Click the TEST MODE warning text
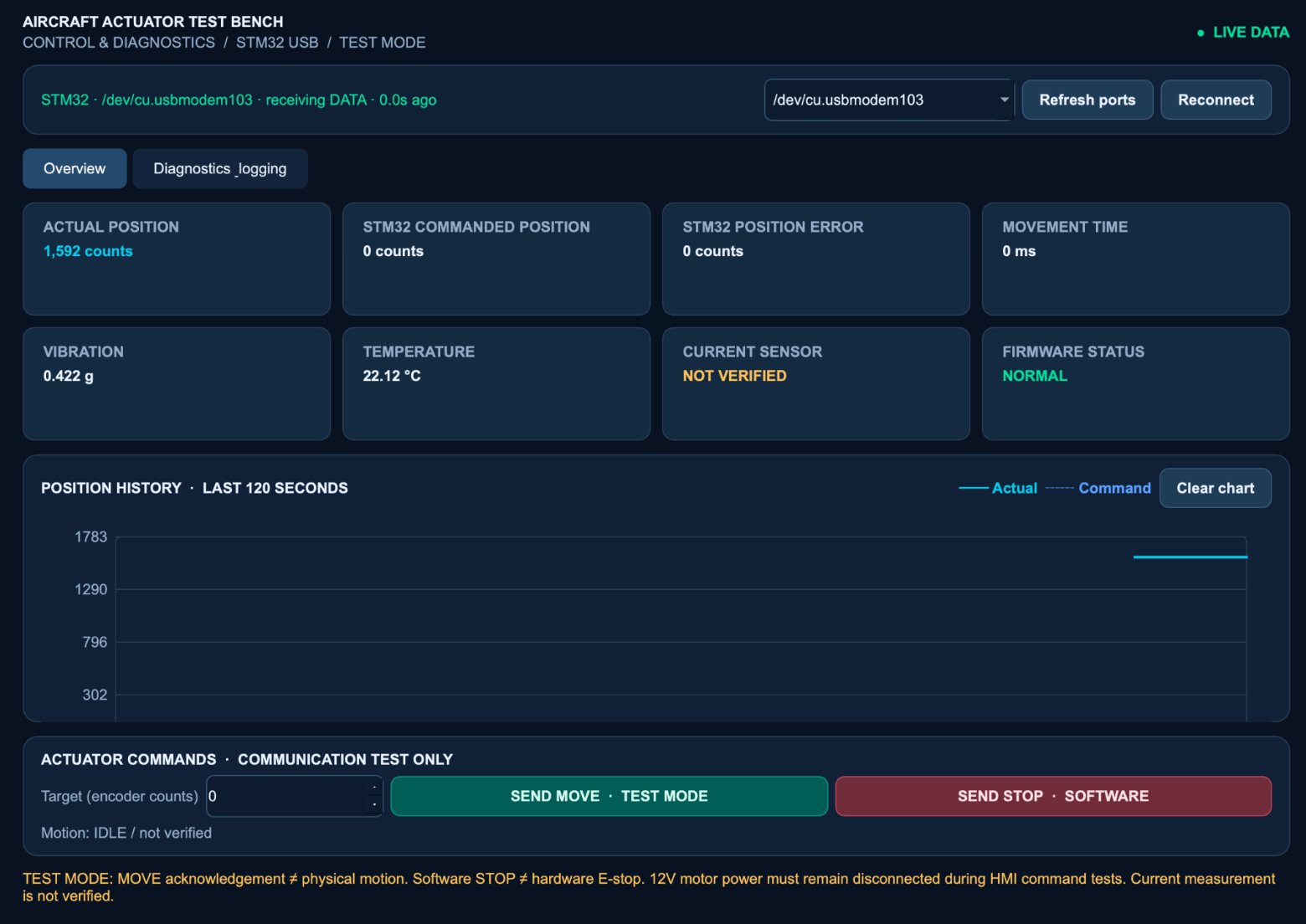This screenshot has width=1306, height=924. (649, 887)
